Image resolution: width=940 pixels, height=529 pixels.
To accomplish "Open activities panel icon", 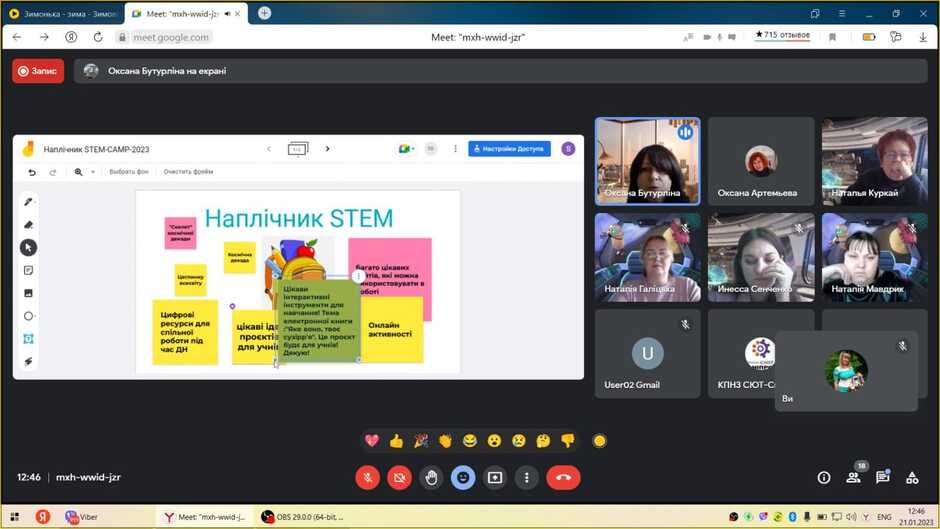I will tap(912, 477).
